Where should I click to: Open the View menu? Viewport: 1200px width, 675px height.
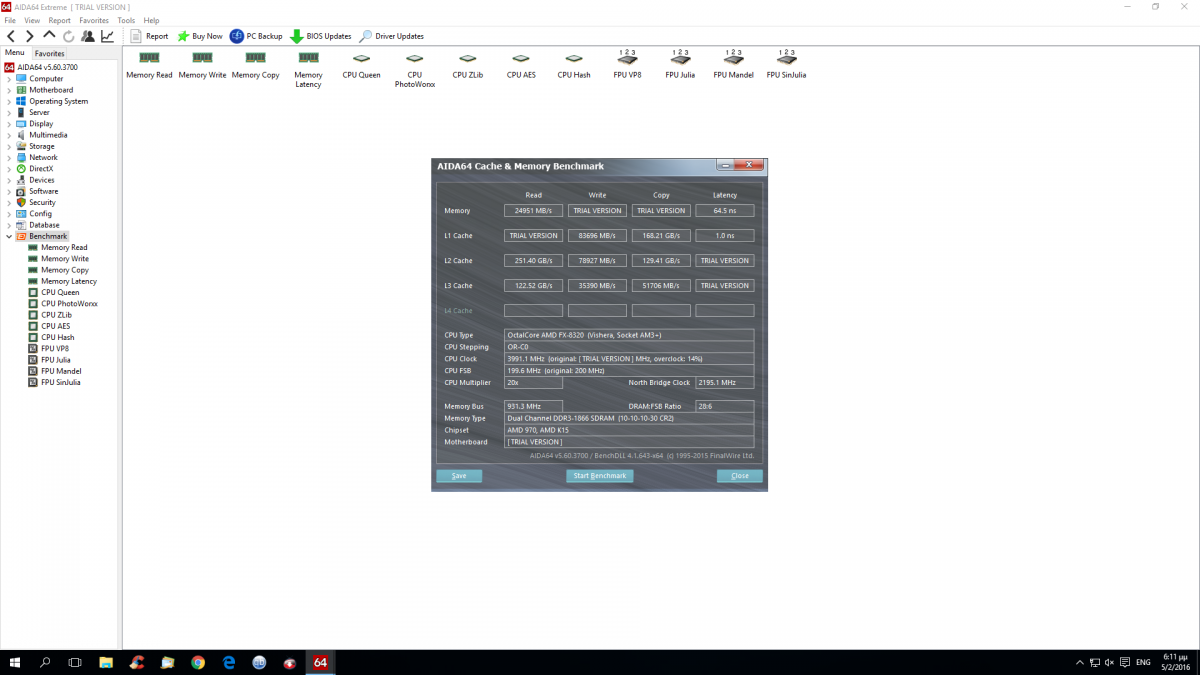(32, 20)
